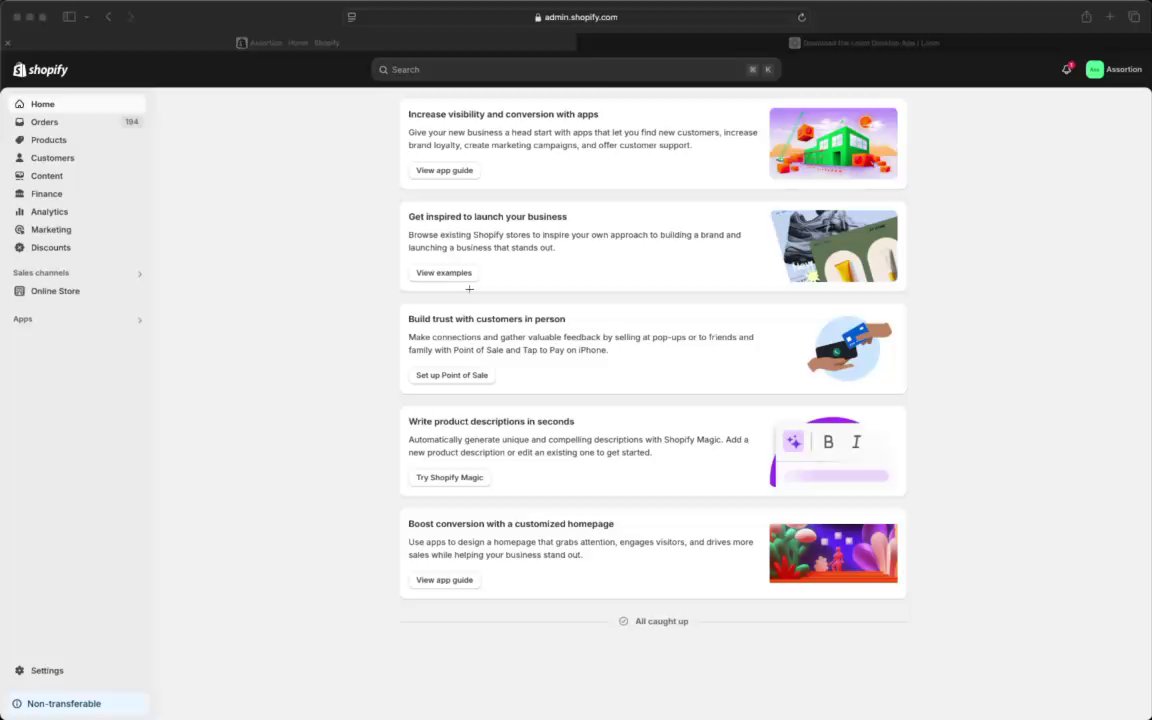Click the sneaker store examples illustration
The width and height of the screenshot is (1152, 720).
pyautogui.click(x=833, y=246)
